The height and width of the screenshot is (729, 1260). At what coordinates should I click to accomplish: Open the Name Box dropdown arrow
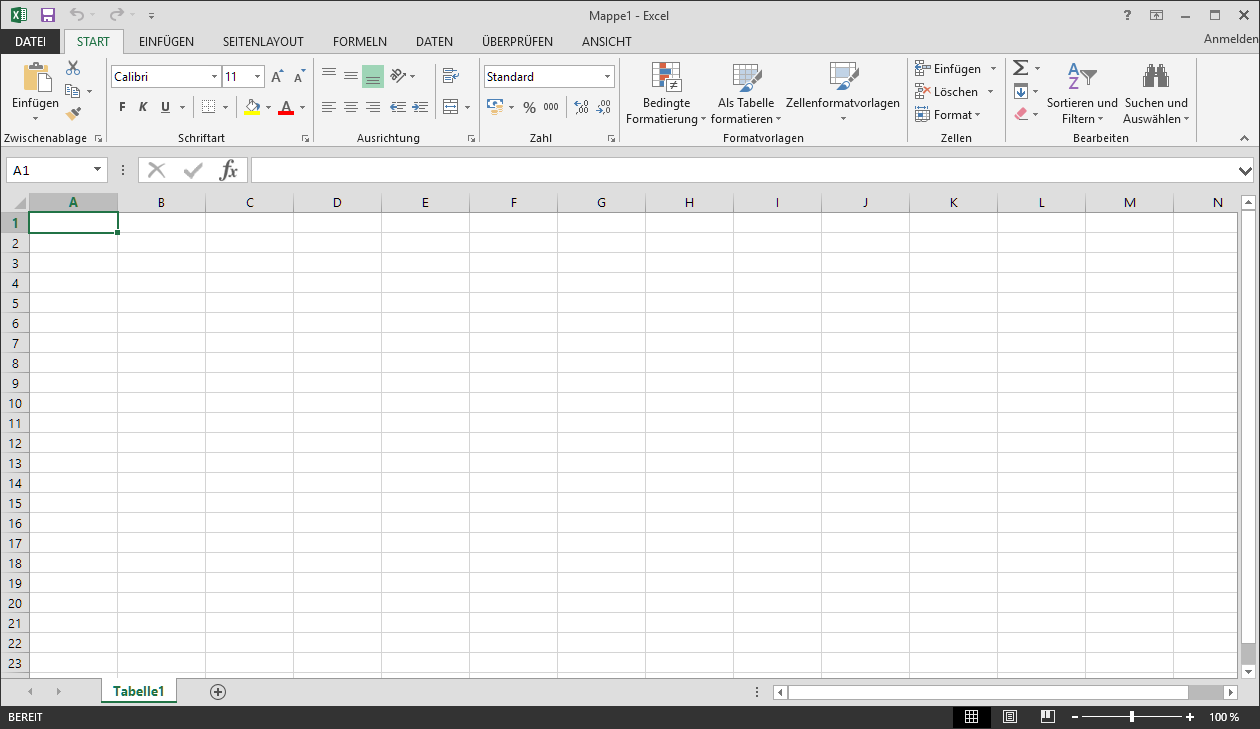[97, 170]
